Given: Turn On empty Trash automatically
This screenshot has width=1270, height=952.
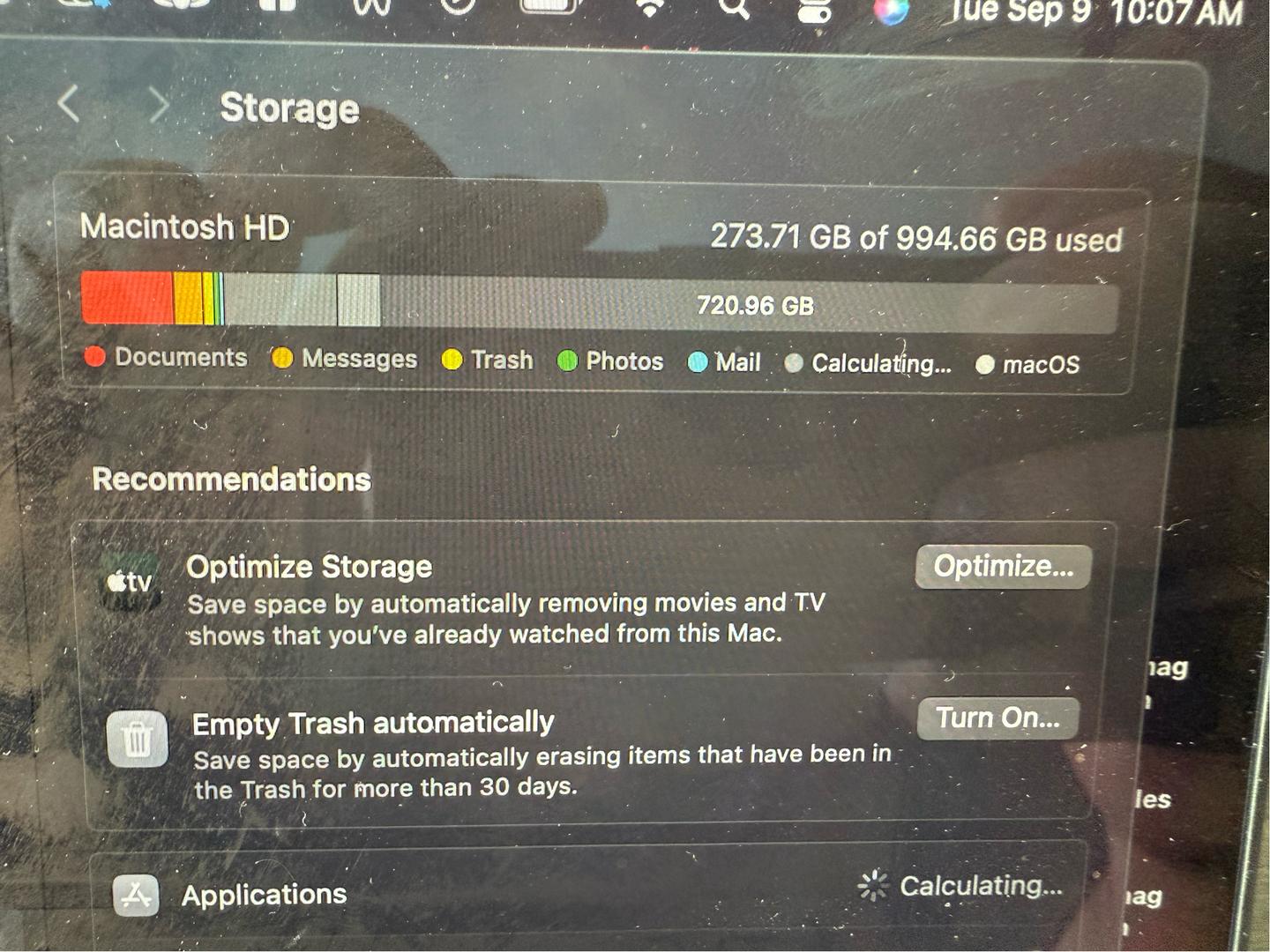Looking at the screenshot, I should (x=997, y=718).
